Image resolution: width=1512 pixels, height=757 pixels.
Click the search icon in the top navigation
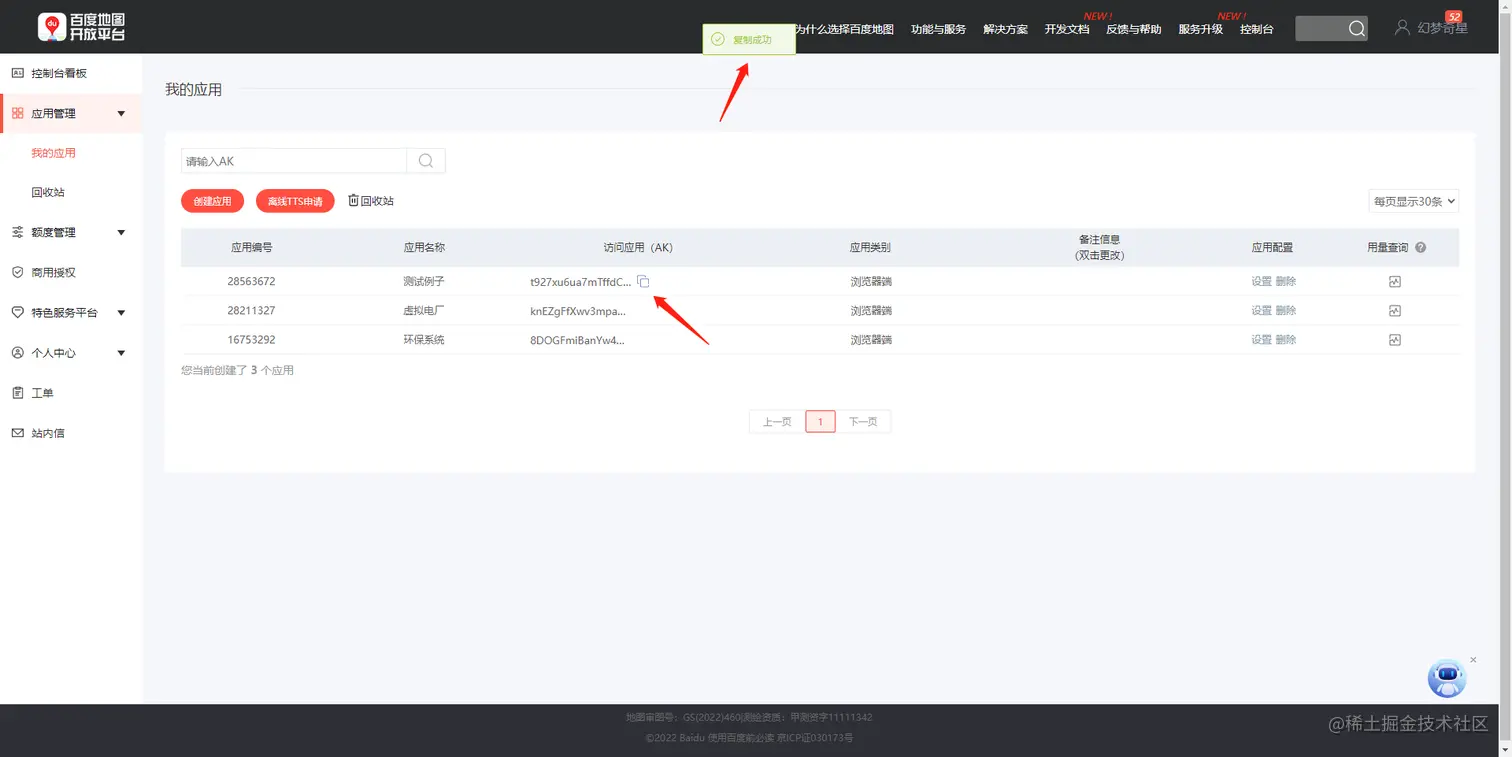1355,28
